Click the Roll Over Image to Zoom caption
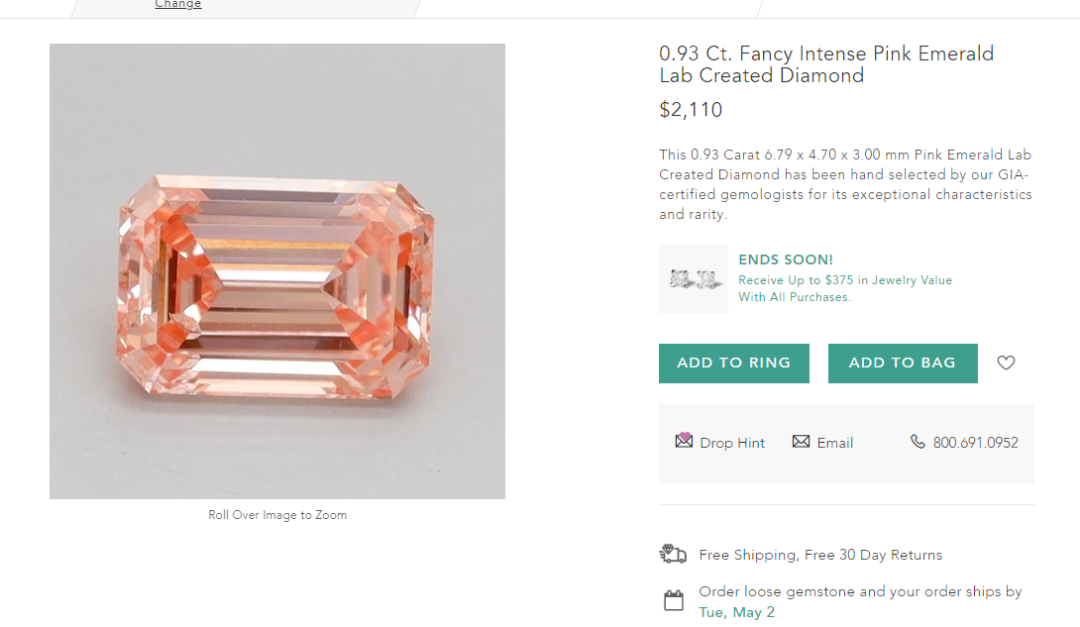The height and width of the screenshot is (627, 1080). pos(277,515)
